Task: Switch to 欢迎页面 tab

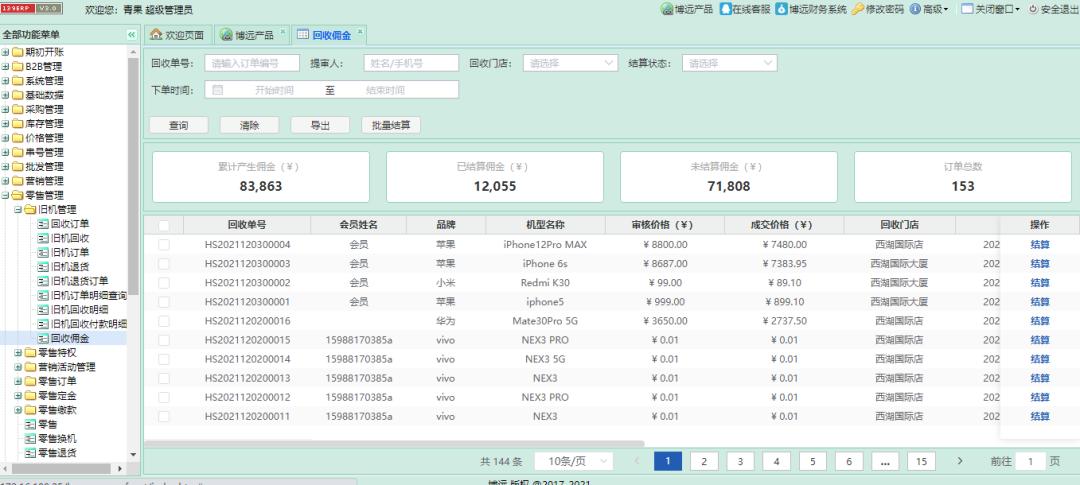Action: [x=177, y=35]
